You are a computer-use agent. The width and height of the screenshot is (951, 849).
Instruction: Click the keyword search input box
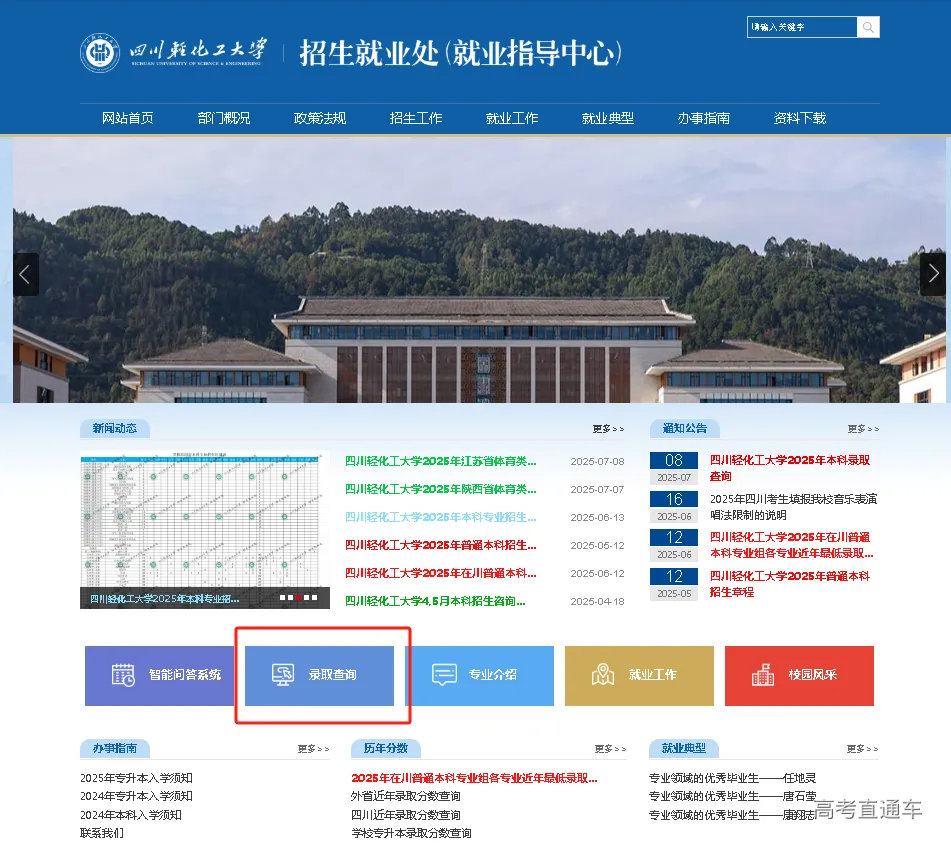point(800,27)
